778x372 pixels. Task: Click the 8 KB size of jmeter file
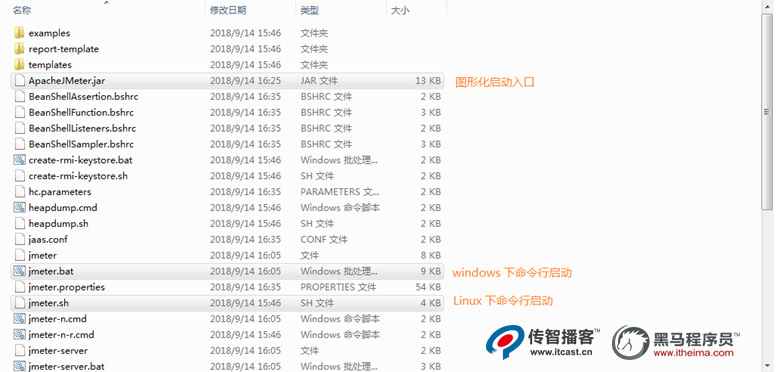pyautogui.click(x=431, y=255)
